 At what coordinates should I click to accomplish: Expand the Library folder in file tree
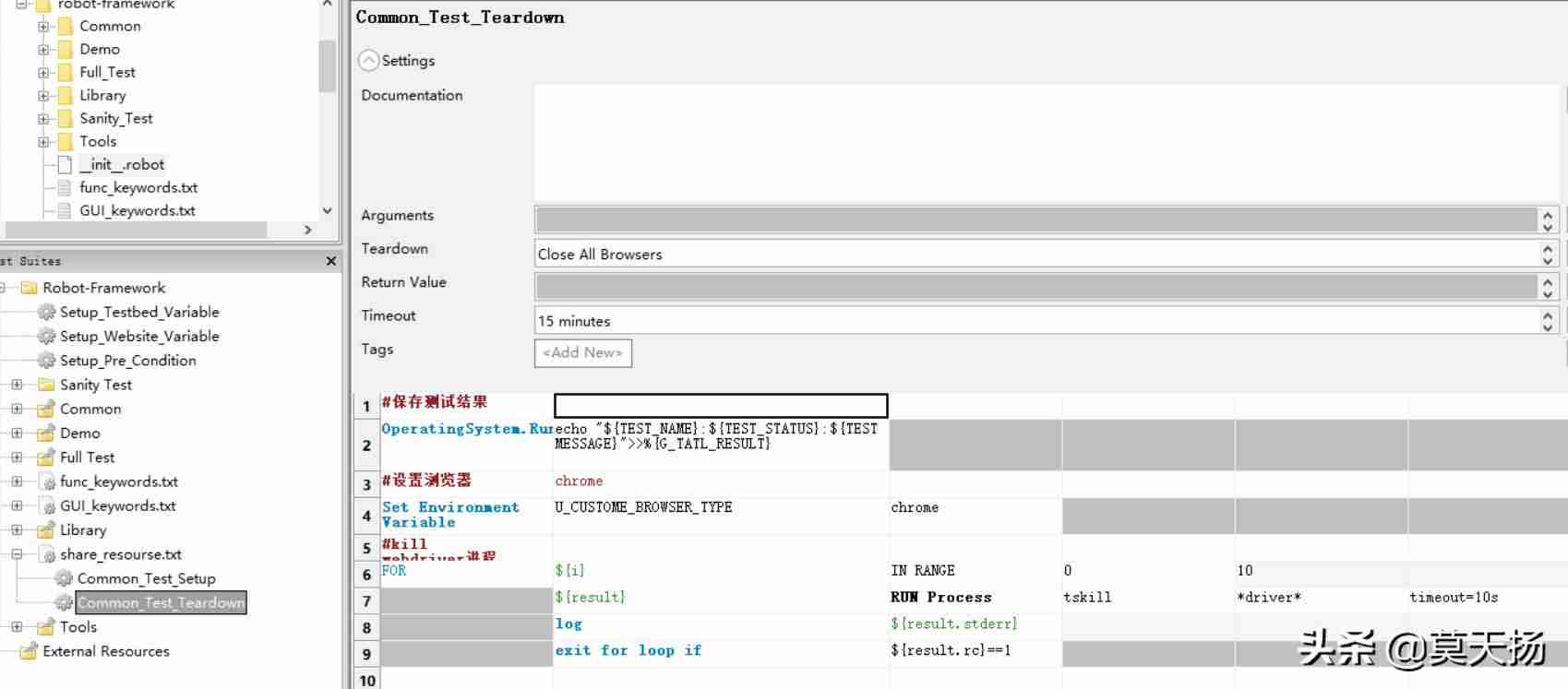43,96
